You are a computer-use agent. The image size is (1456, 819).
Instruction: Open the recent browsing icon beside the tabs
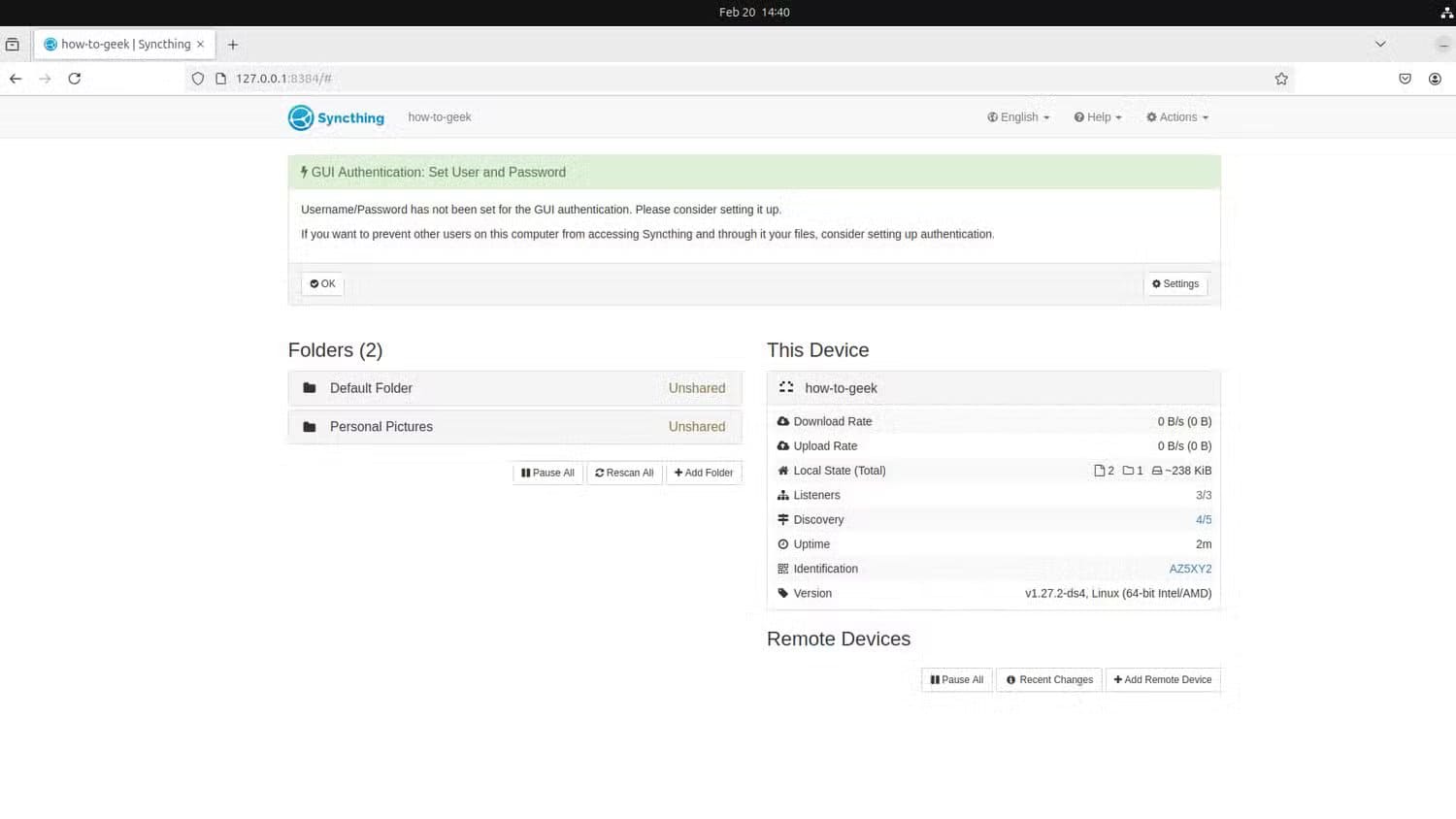click(x=13, y=45)
